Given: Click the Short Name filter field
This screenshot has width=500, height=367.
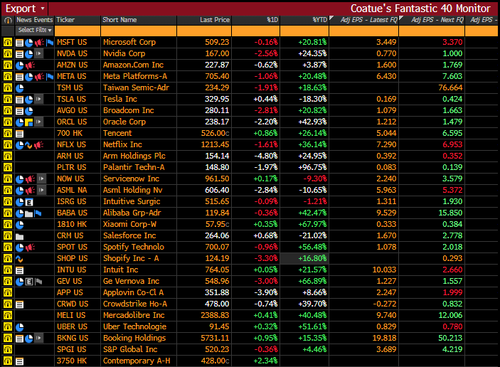Looking at the screenshot, I should pos(138,31).
